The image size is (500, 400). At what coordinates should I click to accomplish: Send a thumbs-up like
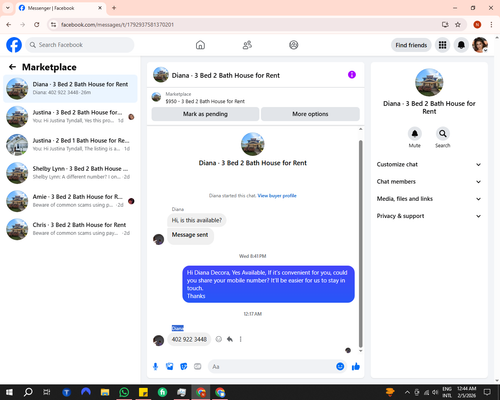tap(356, 367)
